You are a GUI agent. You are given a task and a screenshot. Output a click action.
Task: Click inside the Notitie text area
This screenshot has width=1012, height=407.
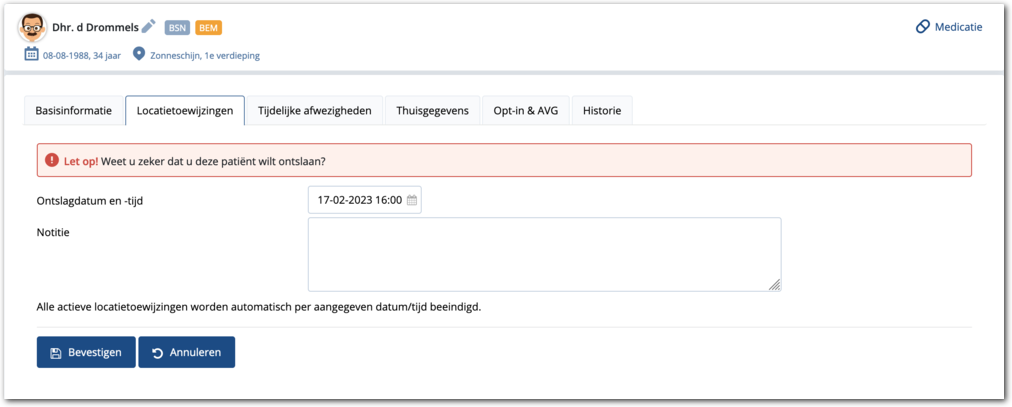click(544, 254)
